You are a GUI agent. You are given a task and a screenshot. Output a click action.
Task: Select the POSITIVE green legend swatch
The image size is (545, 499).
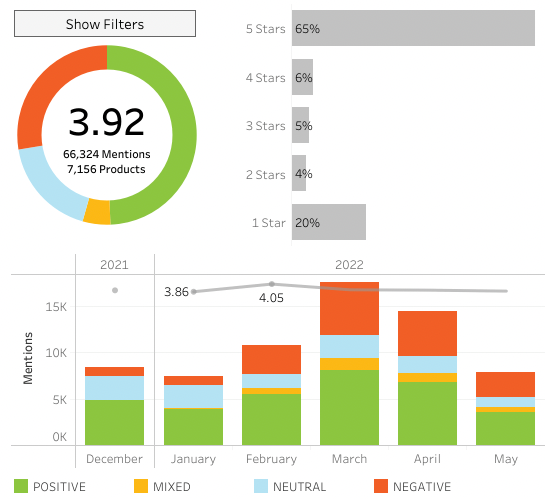click(x=21, y=486)
